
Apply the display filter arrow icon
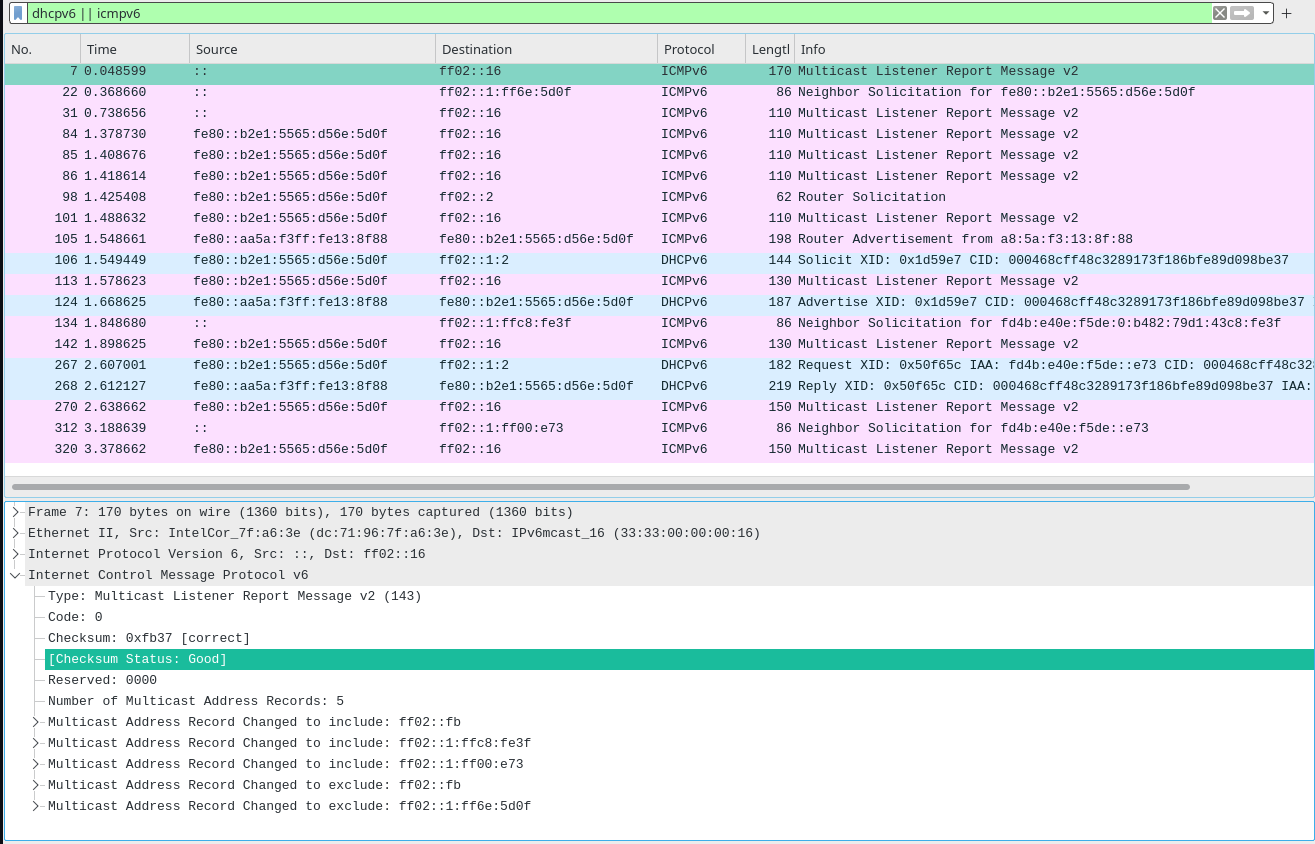click(x=1242, y=13)
